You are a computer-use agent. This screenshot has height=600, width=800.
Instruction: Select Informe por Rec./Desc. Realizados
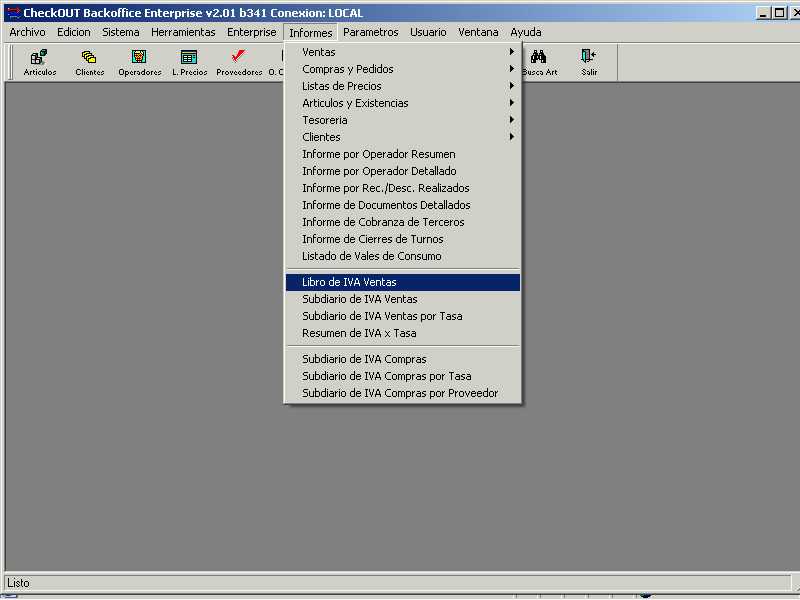coord(403,188)
